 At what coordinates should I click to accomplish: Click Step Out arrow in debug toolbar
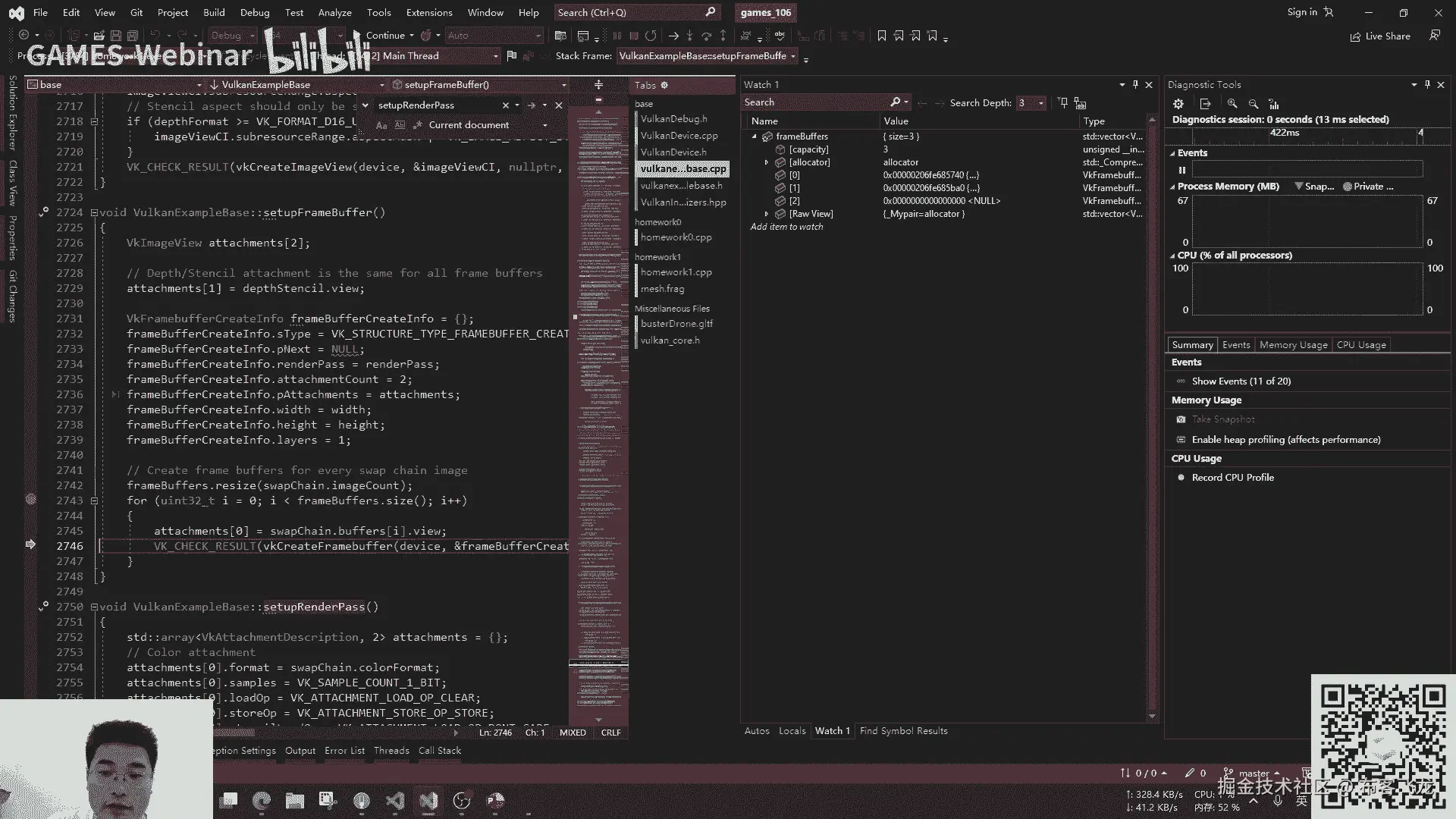(x=723, y=36)
